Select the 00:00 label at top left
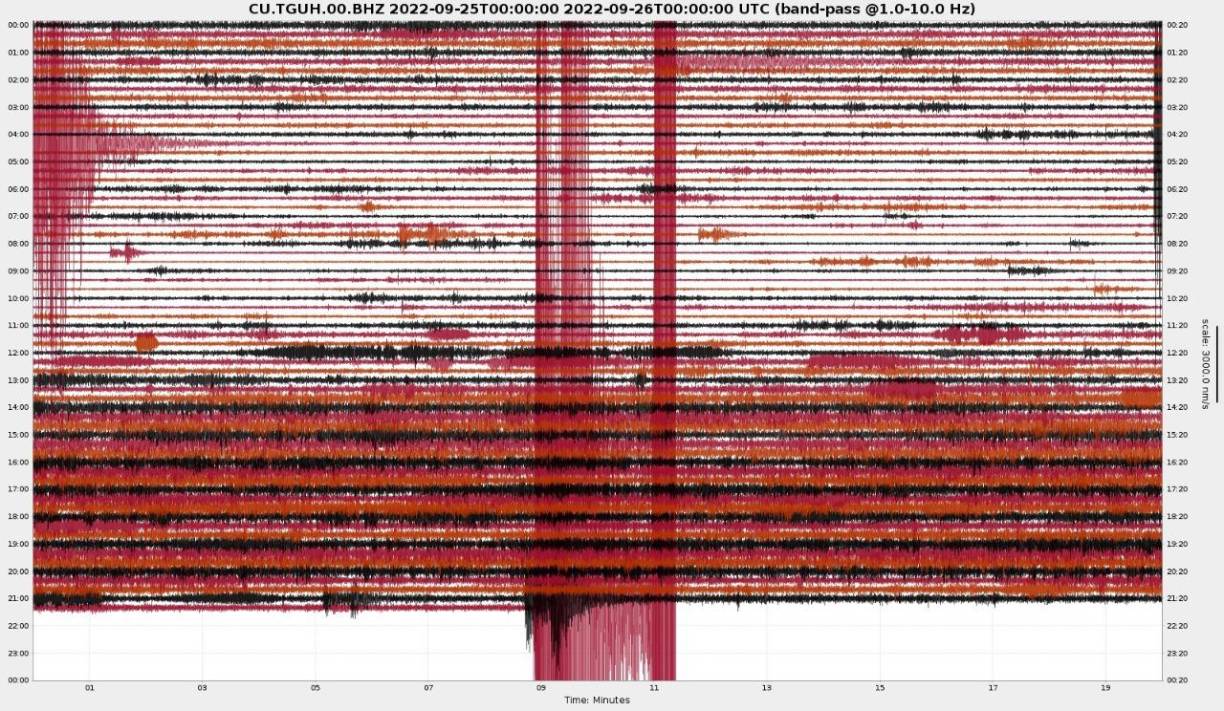 [18, 25]
